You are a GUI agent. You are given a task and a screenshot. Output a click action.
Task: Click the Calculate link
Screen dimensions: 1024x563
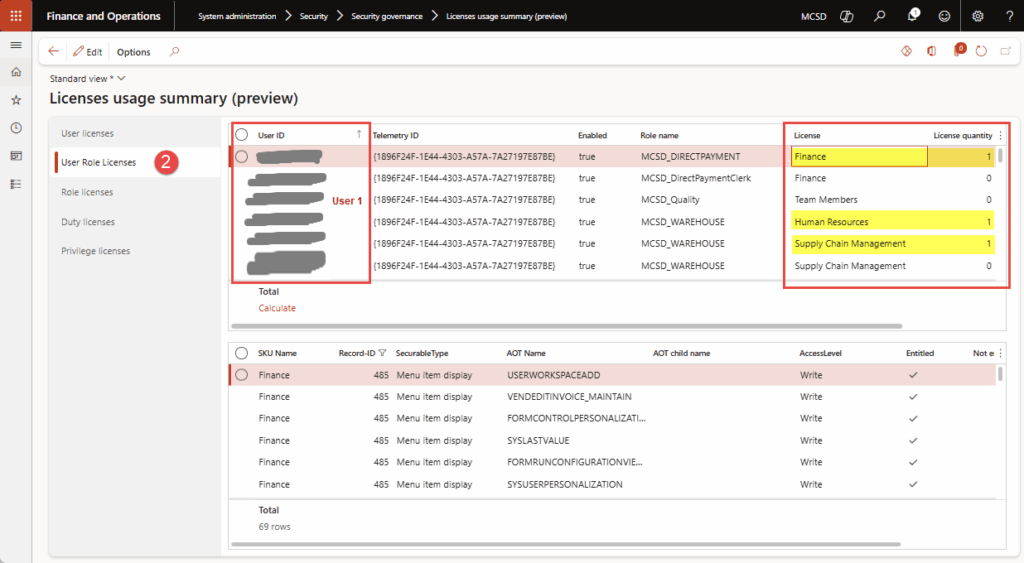pyautogui.click(x=277, y=308)
